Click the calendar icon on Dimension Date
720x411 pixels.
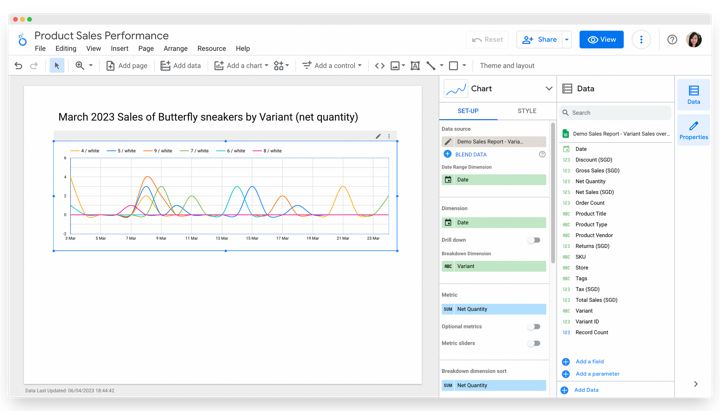(448, 223)
